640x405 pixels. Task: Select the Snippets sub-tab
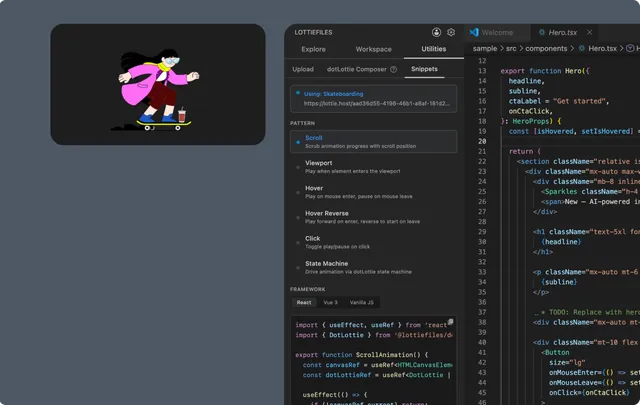click(x=424, y=69)
